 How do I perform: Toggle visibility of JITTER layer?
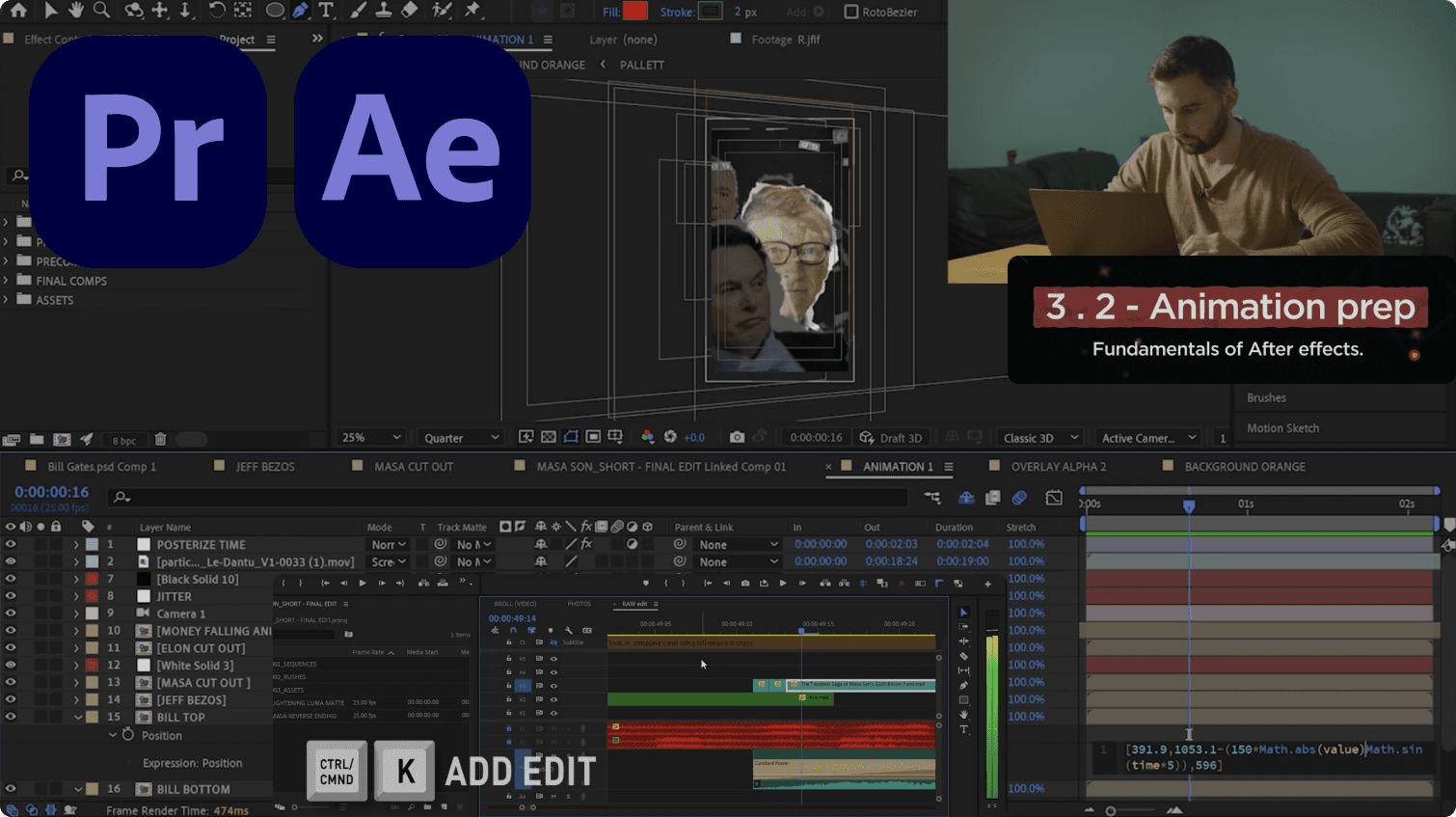[11, 596]
